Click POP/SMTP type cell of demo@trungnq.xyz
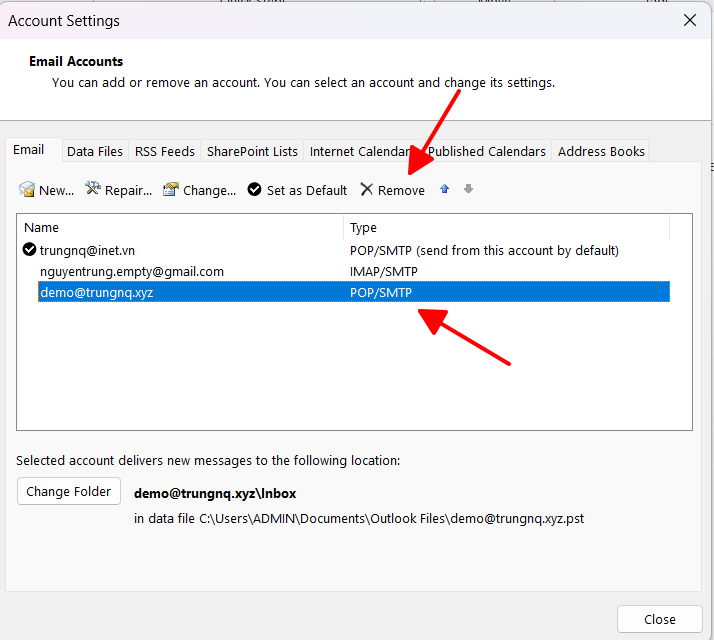714x640 pixels. point(381,292)
